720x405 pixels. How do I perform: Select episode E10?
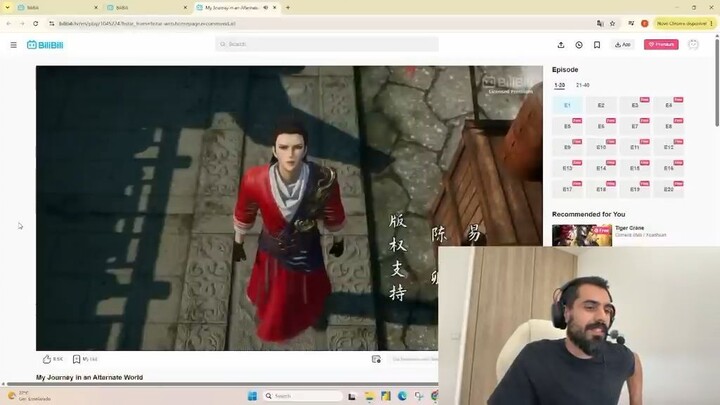[601, 147]
